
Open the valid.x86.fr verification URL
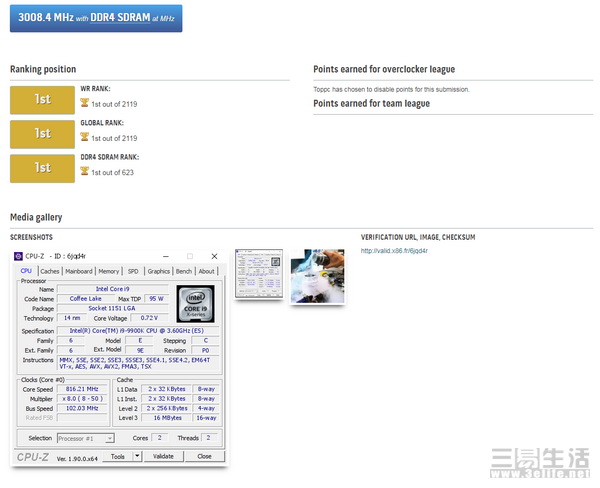pyautogui.click(x=394, y=251)
